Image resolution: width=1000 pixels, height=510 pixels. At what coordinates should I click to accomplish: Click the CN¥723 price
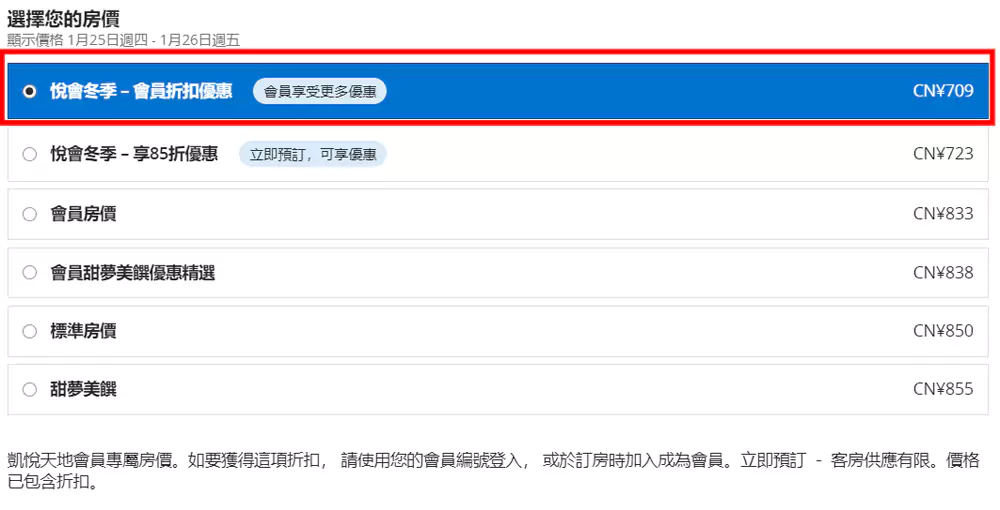[943, 154]
